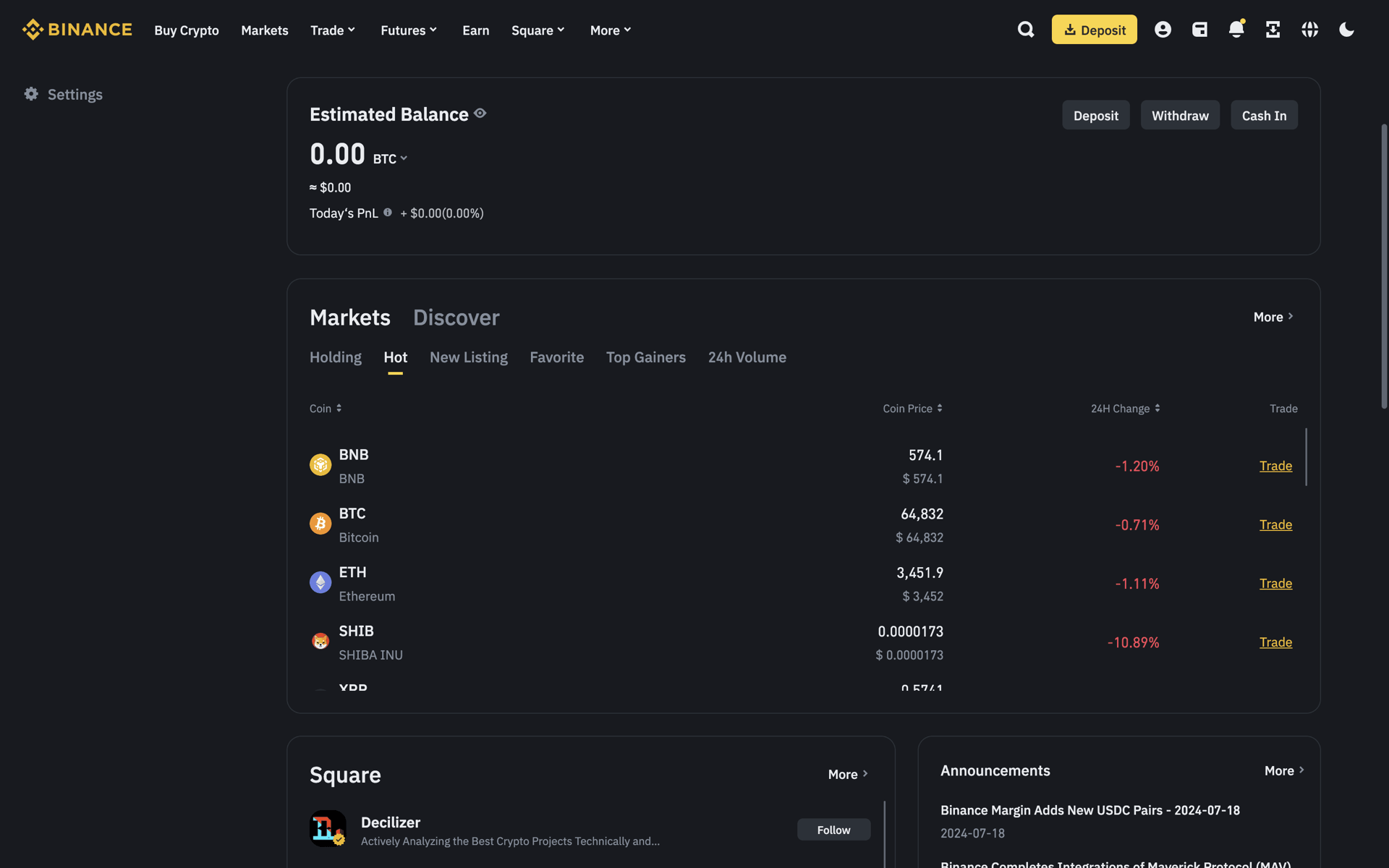Screen dimensions: 1389x868
Task: Select the Hot tab
Action: point(396,357)
